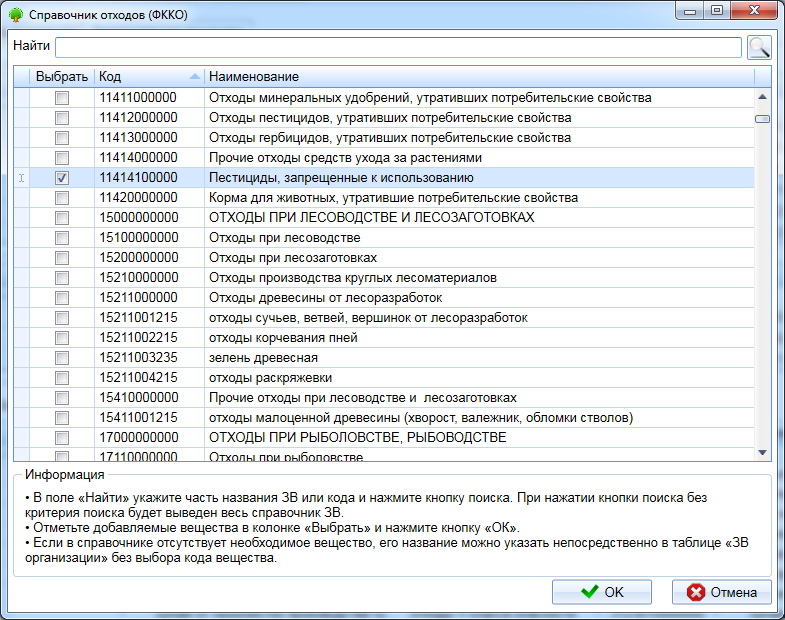This screenshot has width=785, height=620.
Task: Check the box for code 15211002215
Action: [62, 338]
